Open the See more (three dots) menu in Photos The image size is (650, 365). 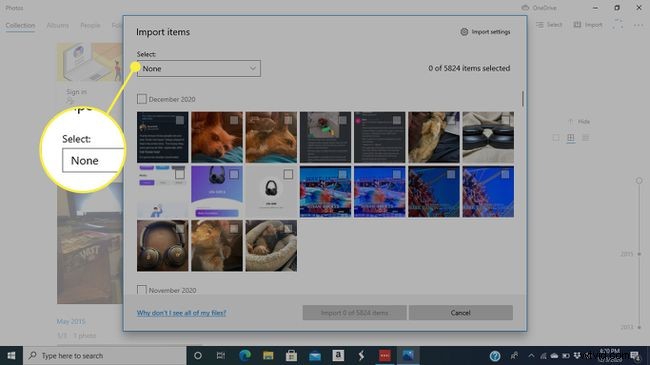(638, 25)
